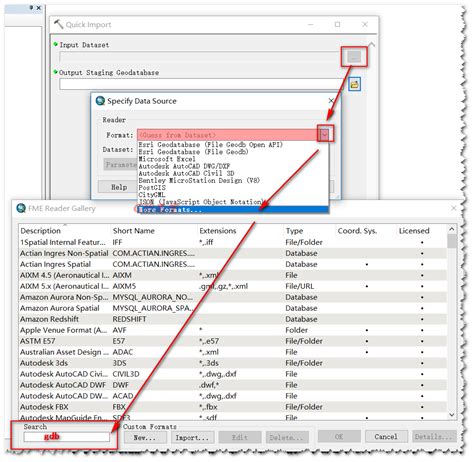
Task: Close the Specify Data Source dialog
Action: (331, 101)
